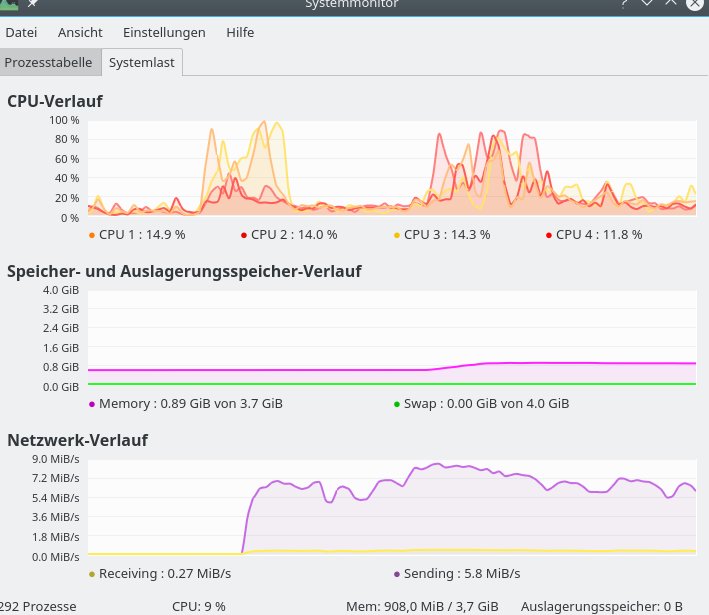Click the Receiving legend color dot
709x615 pixels.
point(92,574)
